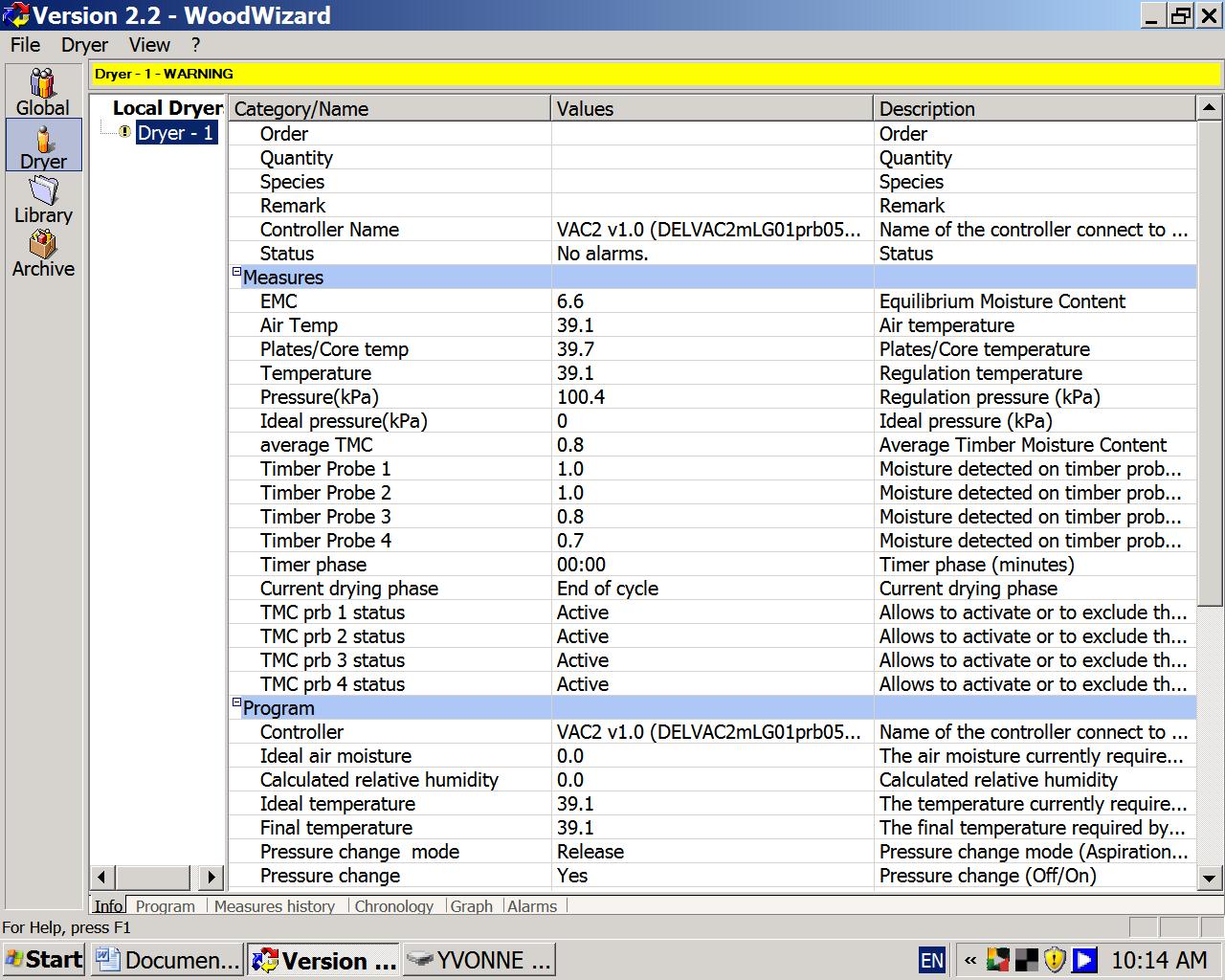
Task: Click tree panel scroll left arrow
Action: pyautogui.click(x=101, y=877)
